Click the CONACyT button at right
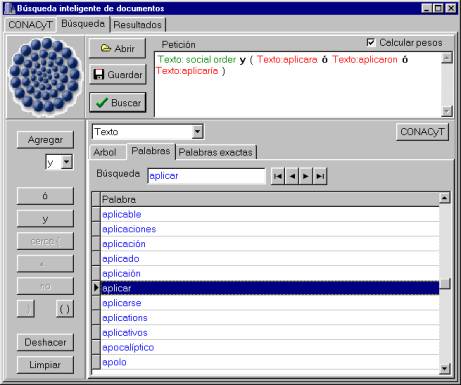 point(422,132)
